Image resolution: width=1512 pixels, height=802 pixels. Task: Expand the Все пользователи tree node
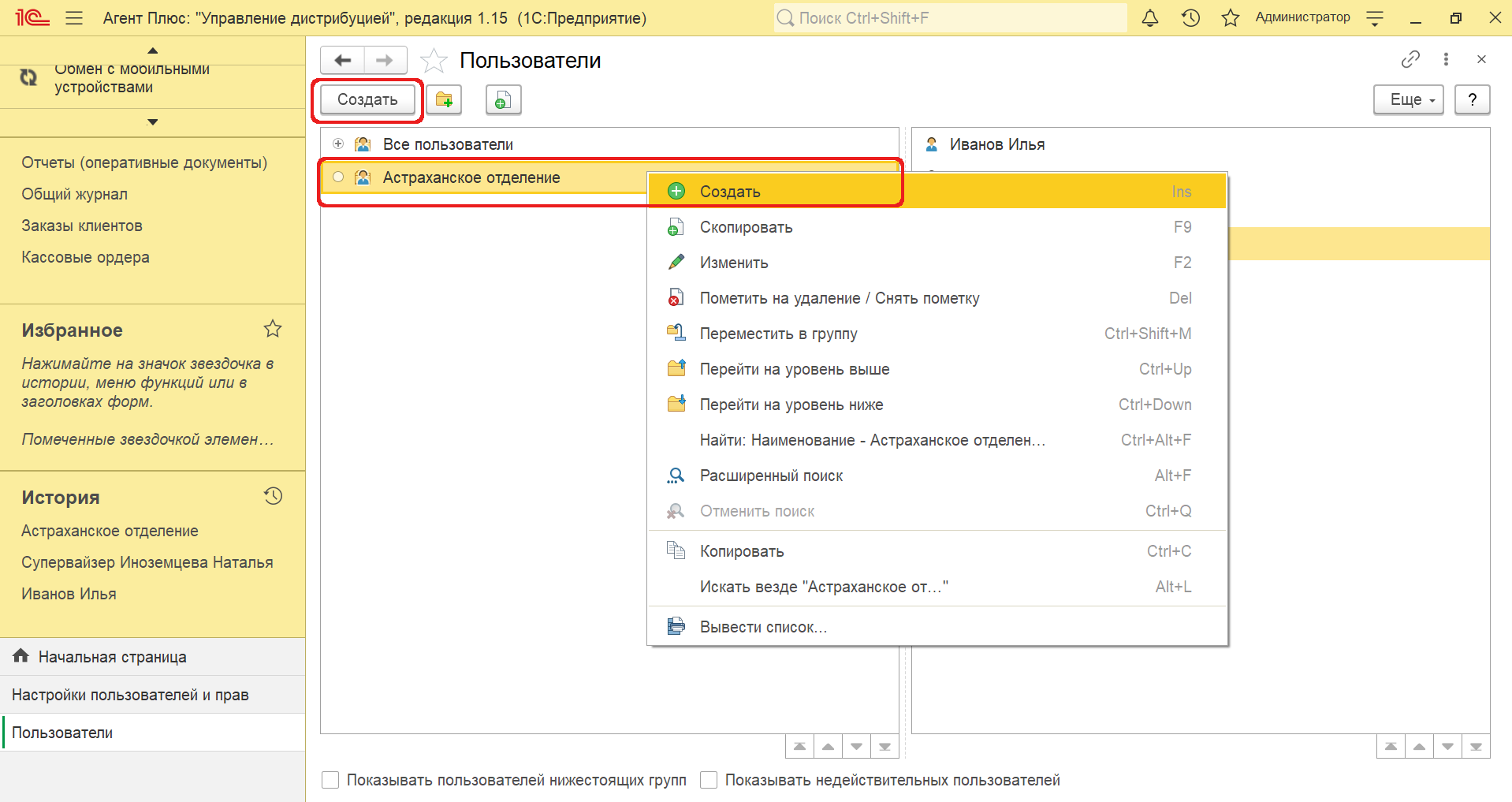coord(338,144)
